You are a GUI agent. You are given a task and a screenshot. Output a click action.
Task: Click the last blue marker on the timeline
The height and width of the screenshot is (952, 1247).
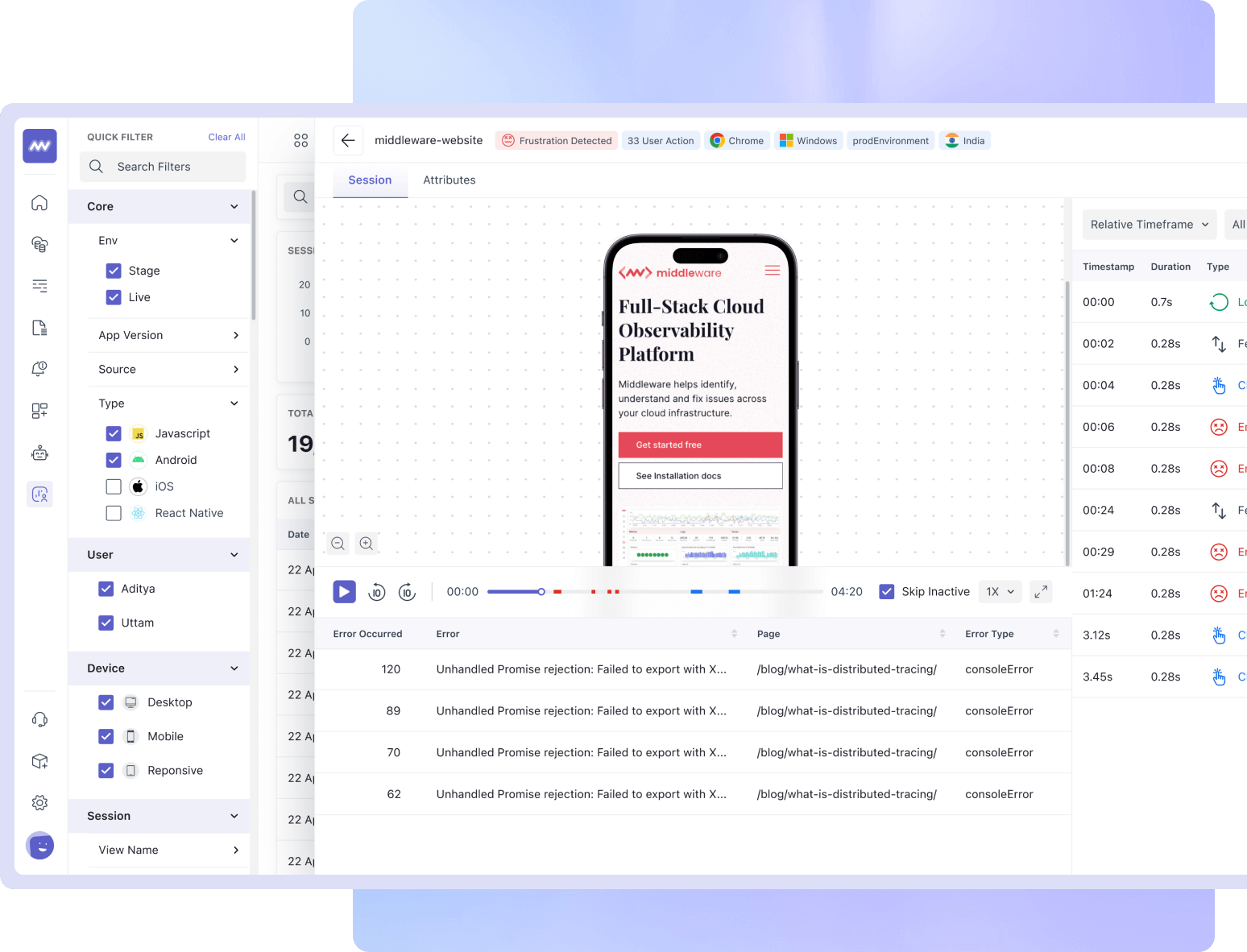coord(734,592)
